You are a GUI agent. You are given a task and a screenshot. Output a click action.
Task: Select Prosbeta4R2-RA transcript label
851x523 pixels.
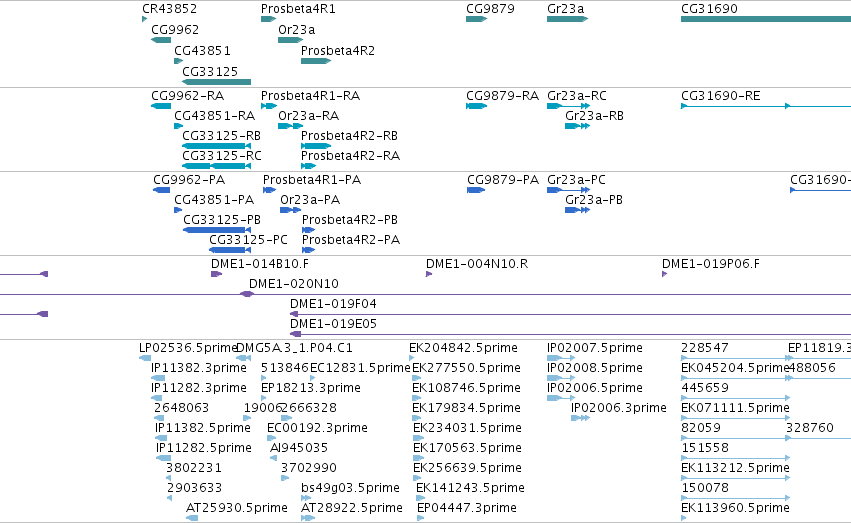coord(351,156)
